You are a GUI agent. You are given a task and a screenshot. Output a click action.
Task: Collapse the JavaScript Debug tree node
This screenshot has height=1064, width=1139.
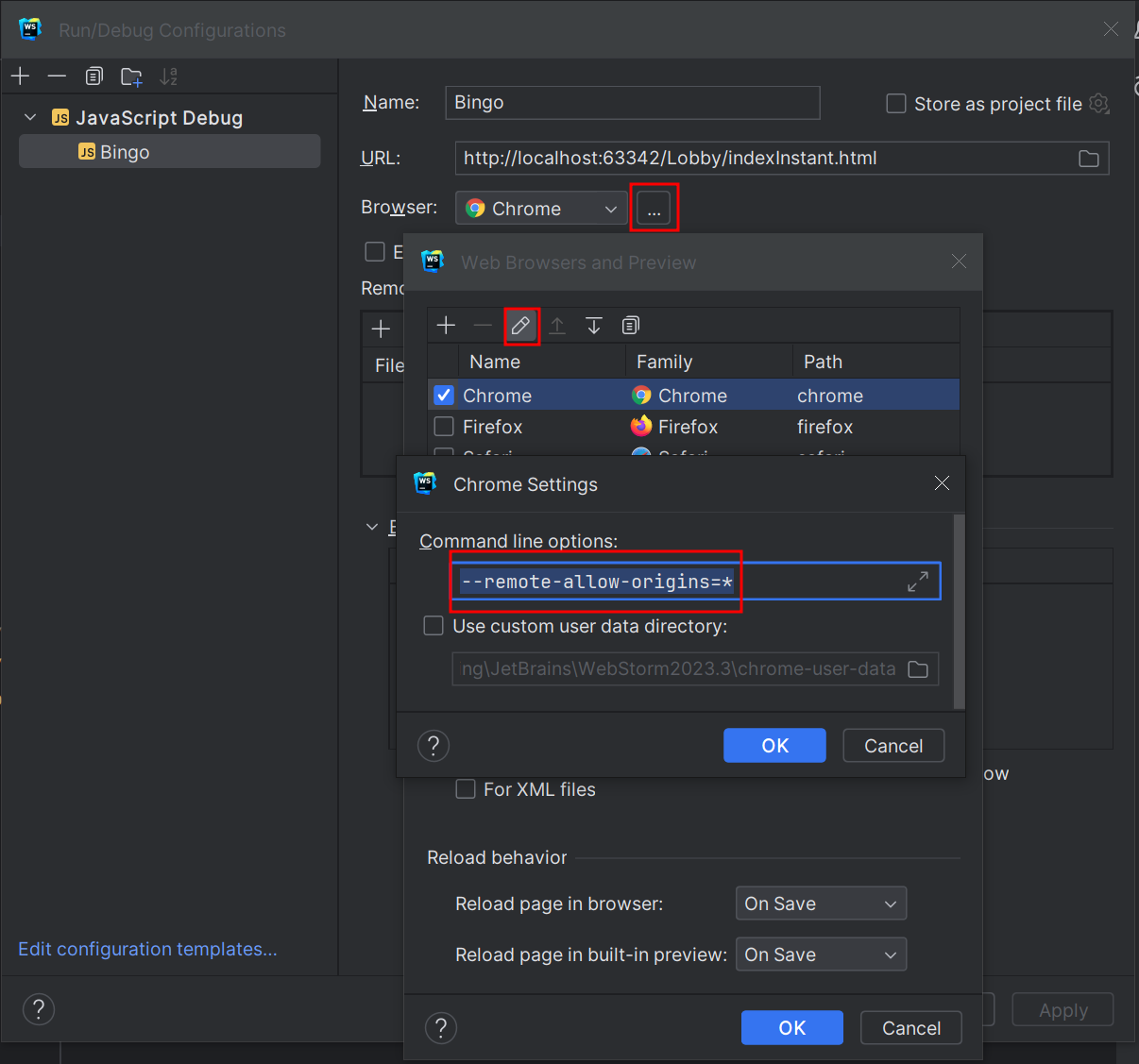[x=30, y=117]
